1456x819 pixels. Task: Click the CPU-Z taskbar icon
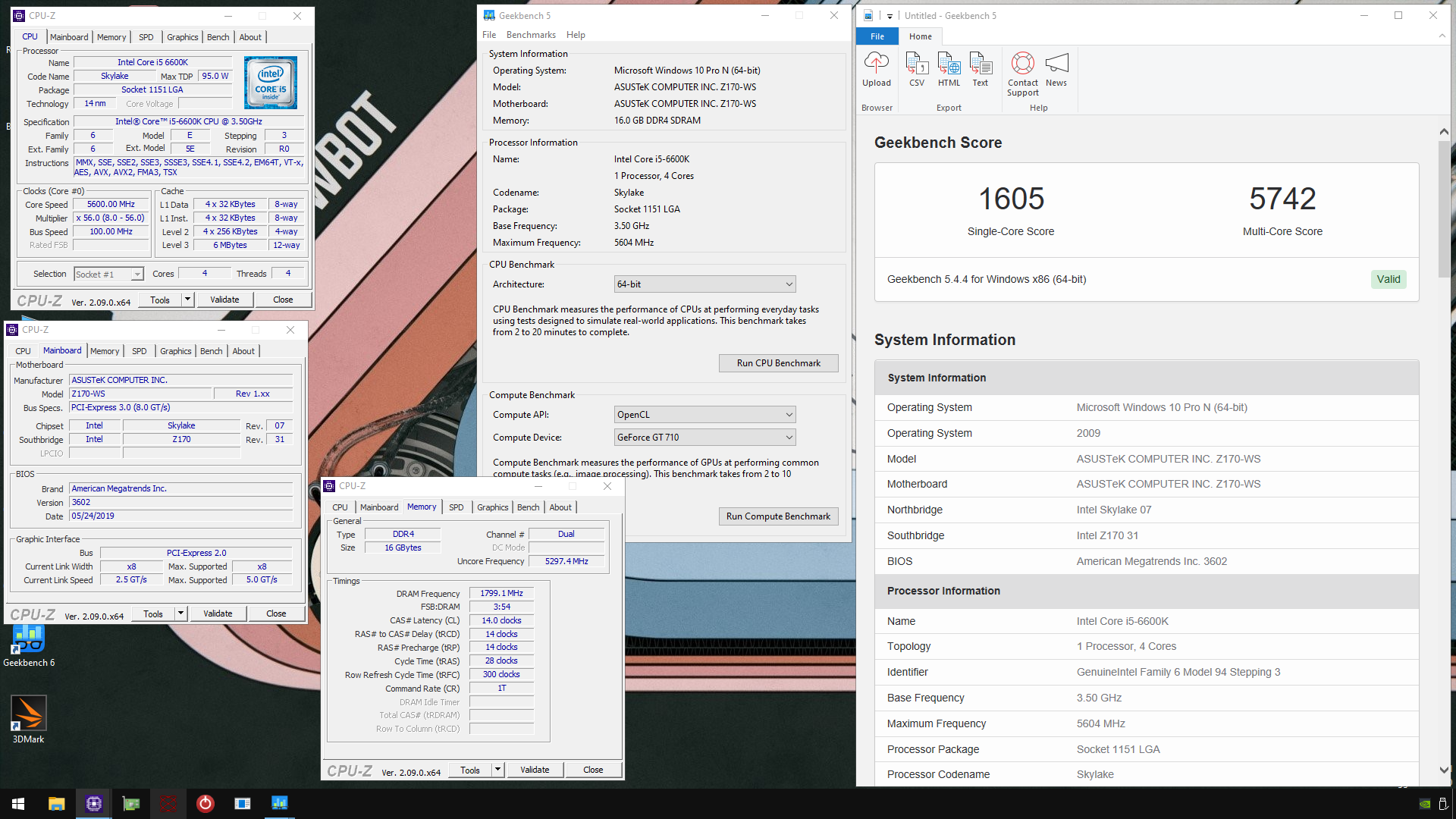[93, 803]
